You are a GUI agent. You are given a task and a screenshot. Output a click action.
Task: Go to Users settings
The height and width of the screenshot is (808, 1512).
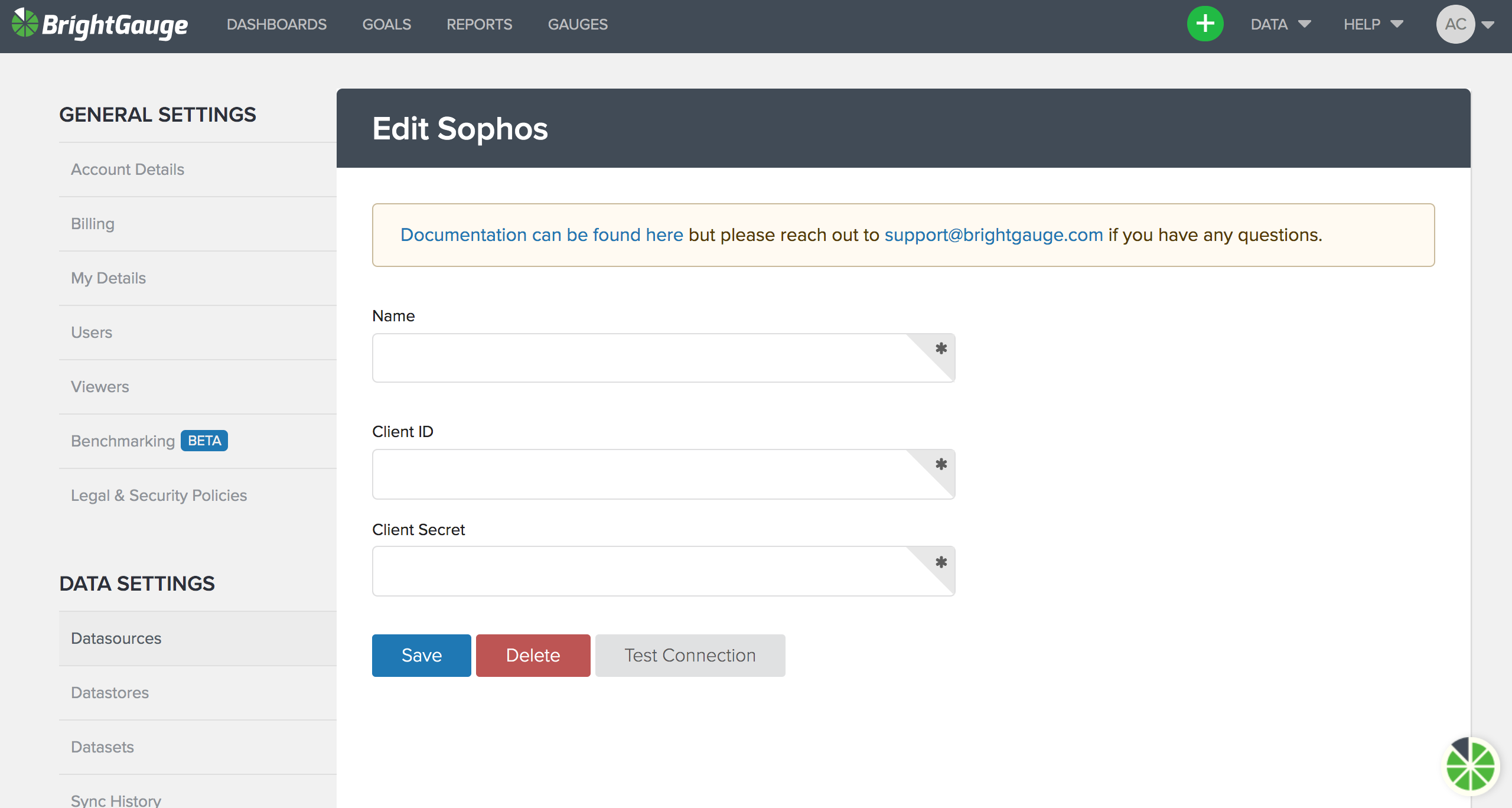(198, 333)
